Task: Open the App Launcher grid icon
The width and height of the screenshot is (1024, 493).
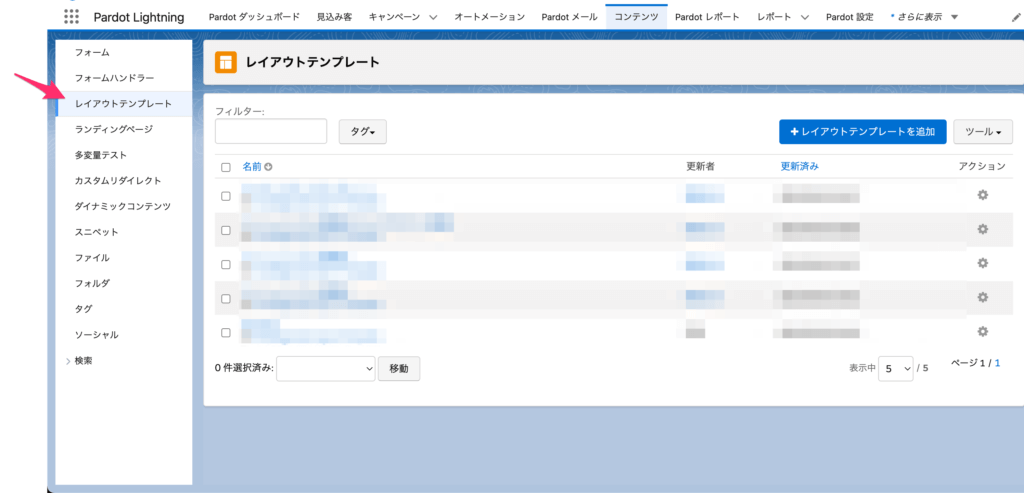Action: 71,17
